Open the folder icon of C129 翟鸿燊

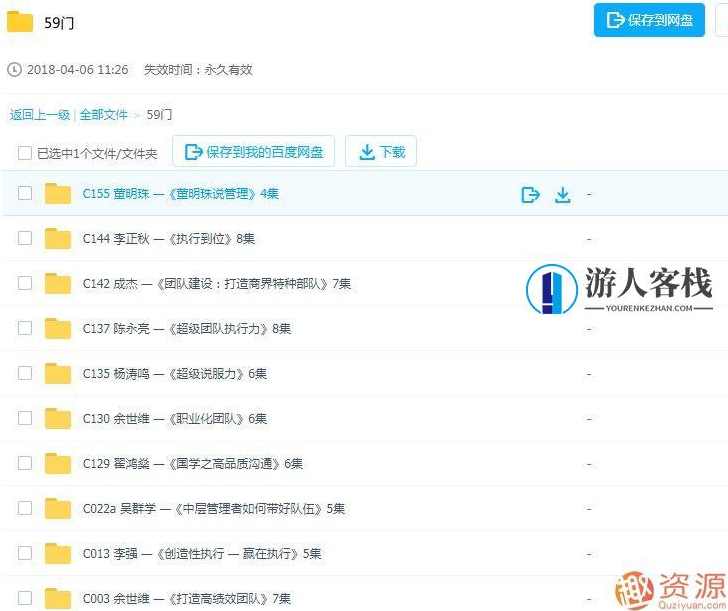pyautogui.click(x=58, y=463)
